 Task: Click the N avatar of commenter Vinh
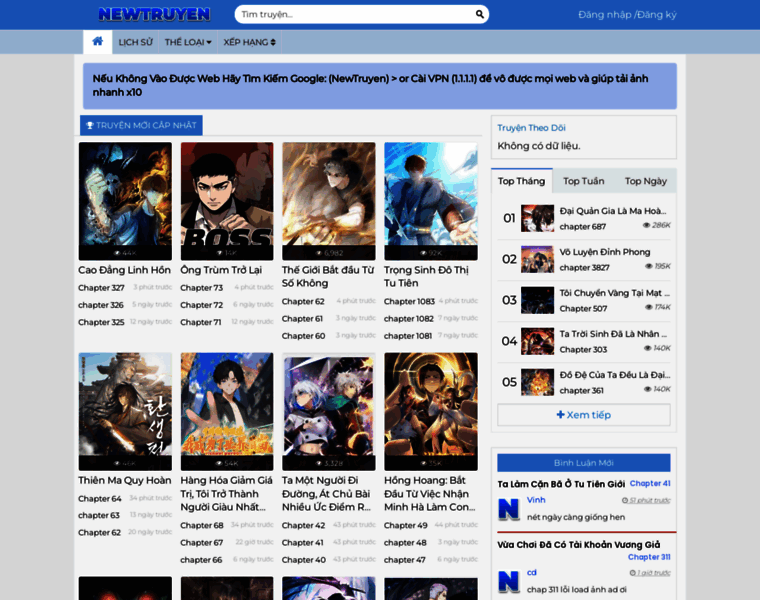509,509
